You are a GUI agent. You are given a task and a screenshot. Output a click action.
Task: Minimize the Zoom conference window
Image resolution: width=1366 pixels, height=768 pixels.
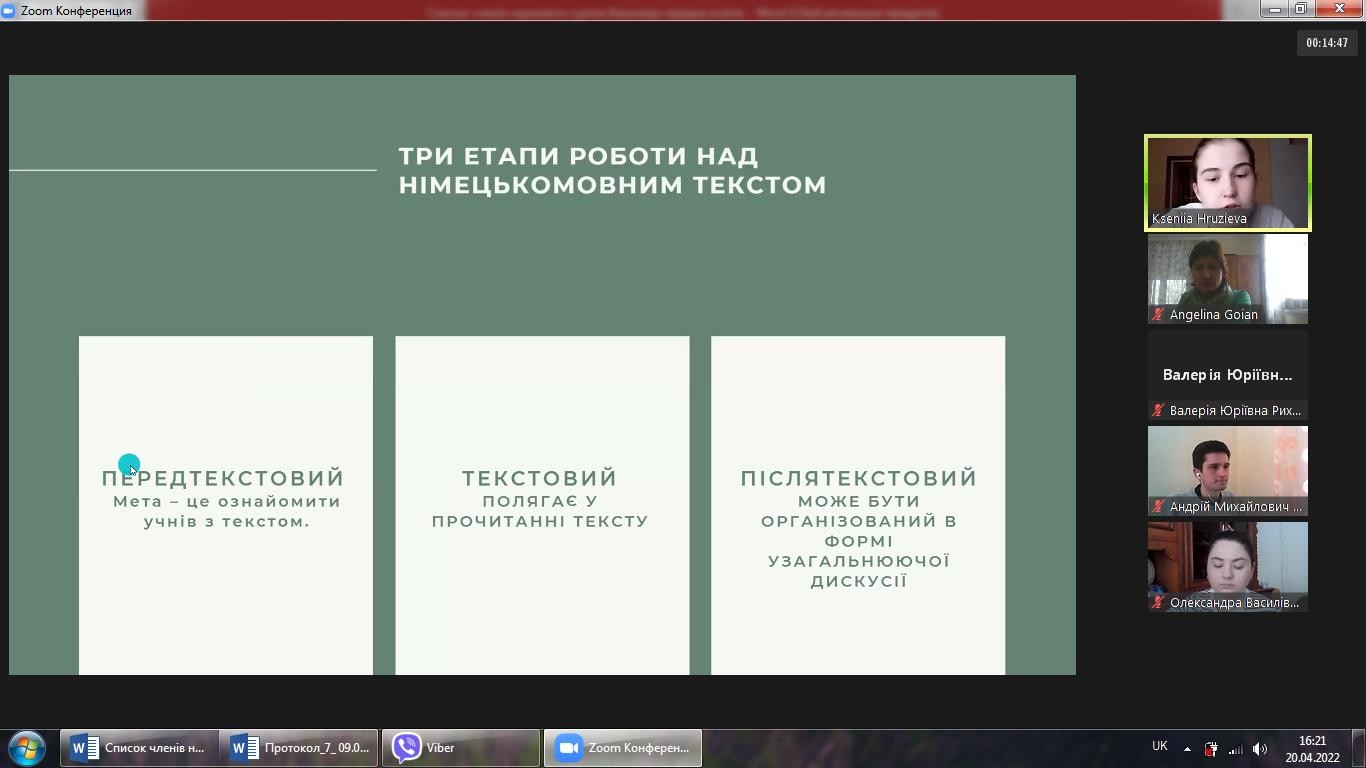[x=1274, y=9]
